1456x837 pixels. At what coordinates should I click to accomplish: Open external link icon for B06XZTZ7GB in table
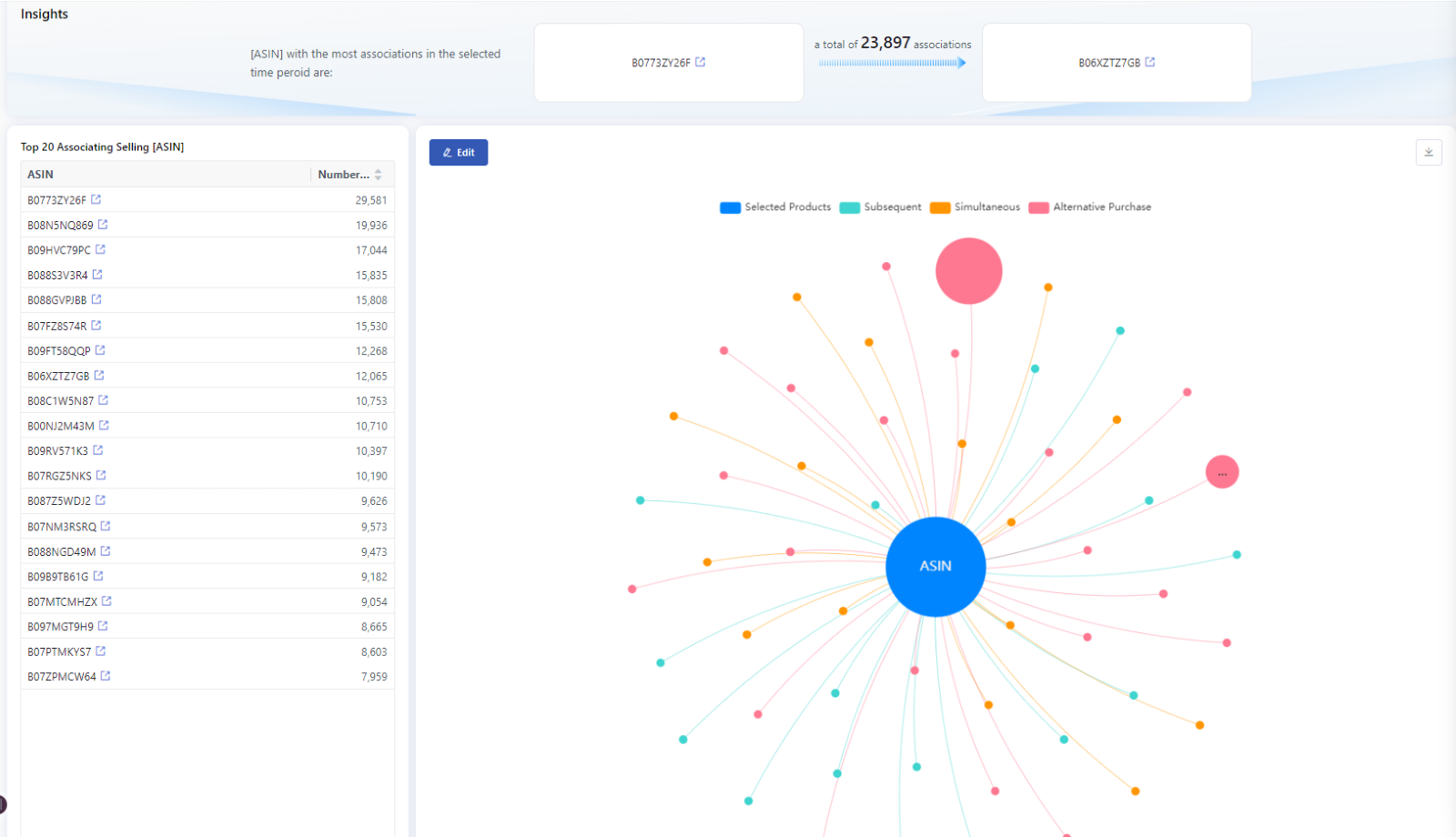[x=99, y=375]
